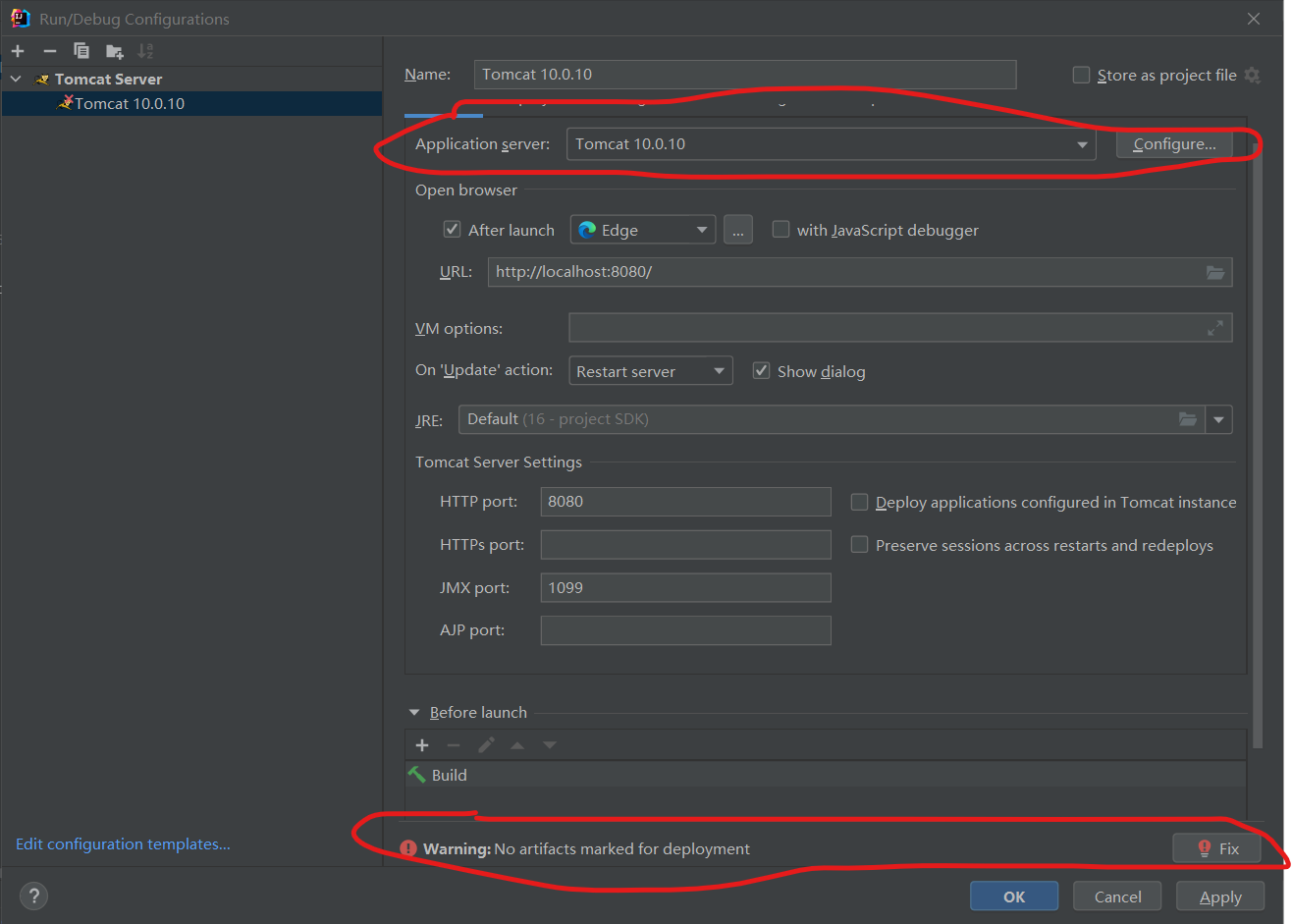Image resolution: width=1292 pixels, height=924 pixels.
Task: Click the Configure... button
Action: [x=1174, y=144]
